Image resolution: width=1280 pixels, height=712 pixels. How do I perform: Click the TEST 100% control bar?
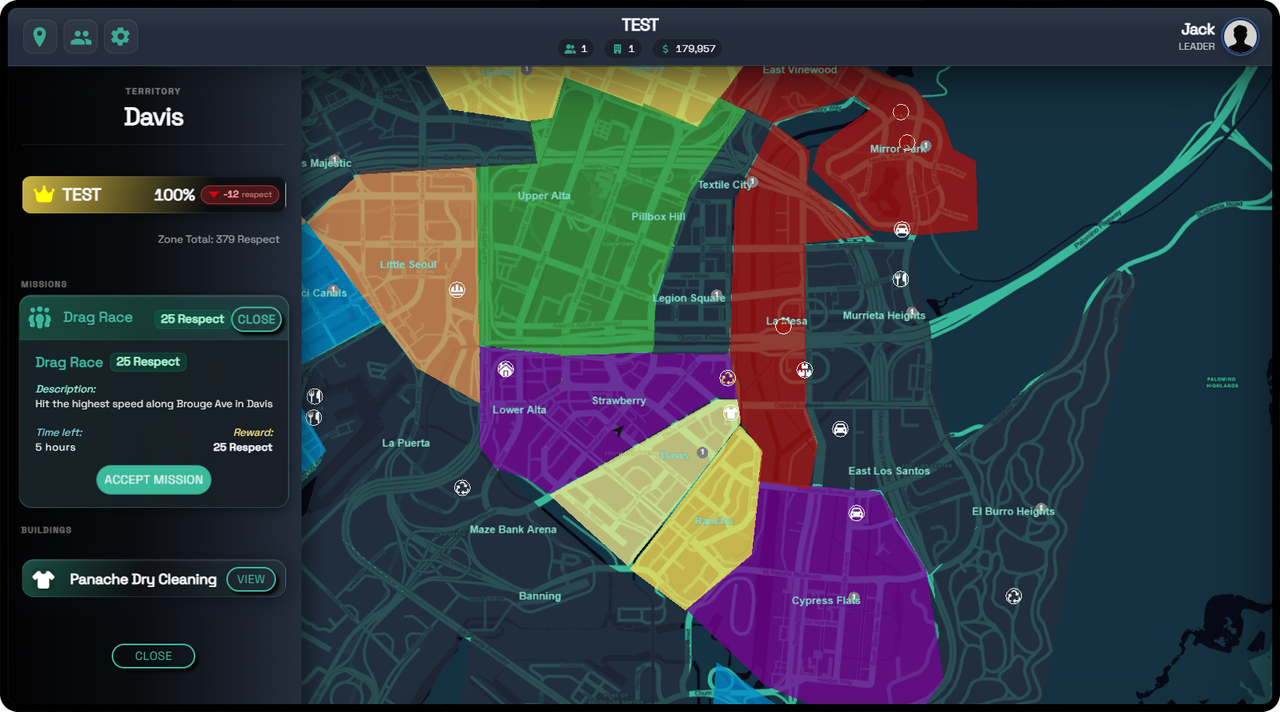pyautogui.click(x=154, y=195)
